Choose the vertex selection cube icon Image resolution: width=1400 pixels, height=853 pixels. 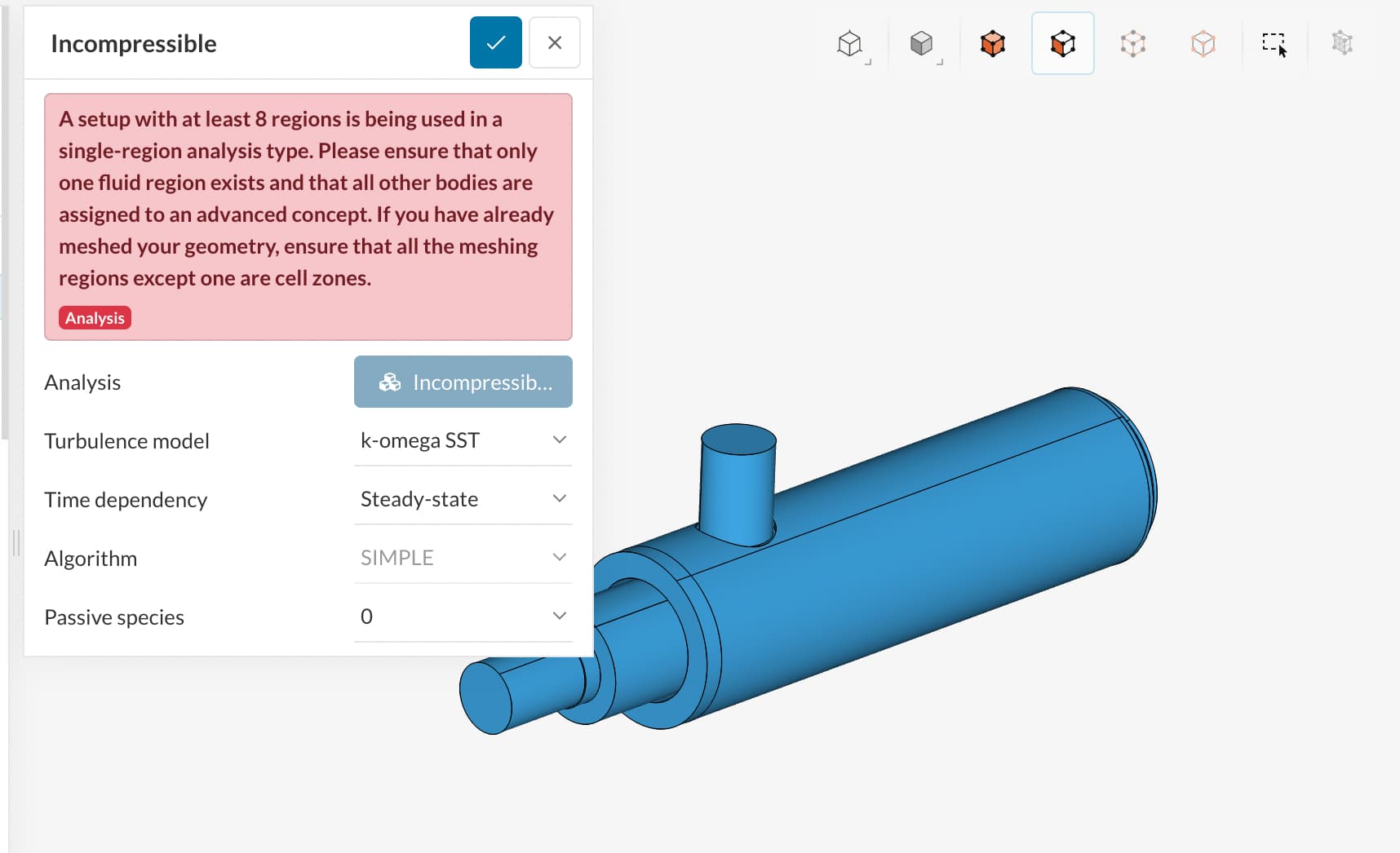(x=1203, y=43)
